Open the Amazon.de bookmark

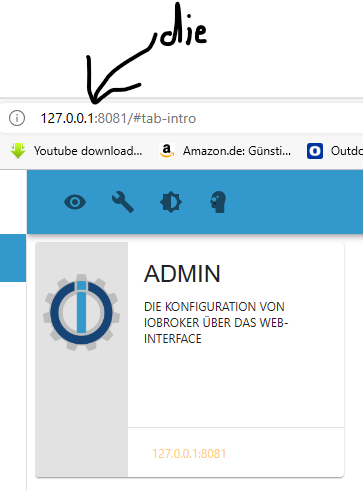(225, 151)
